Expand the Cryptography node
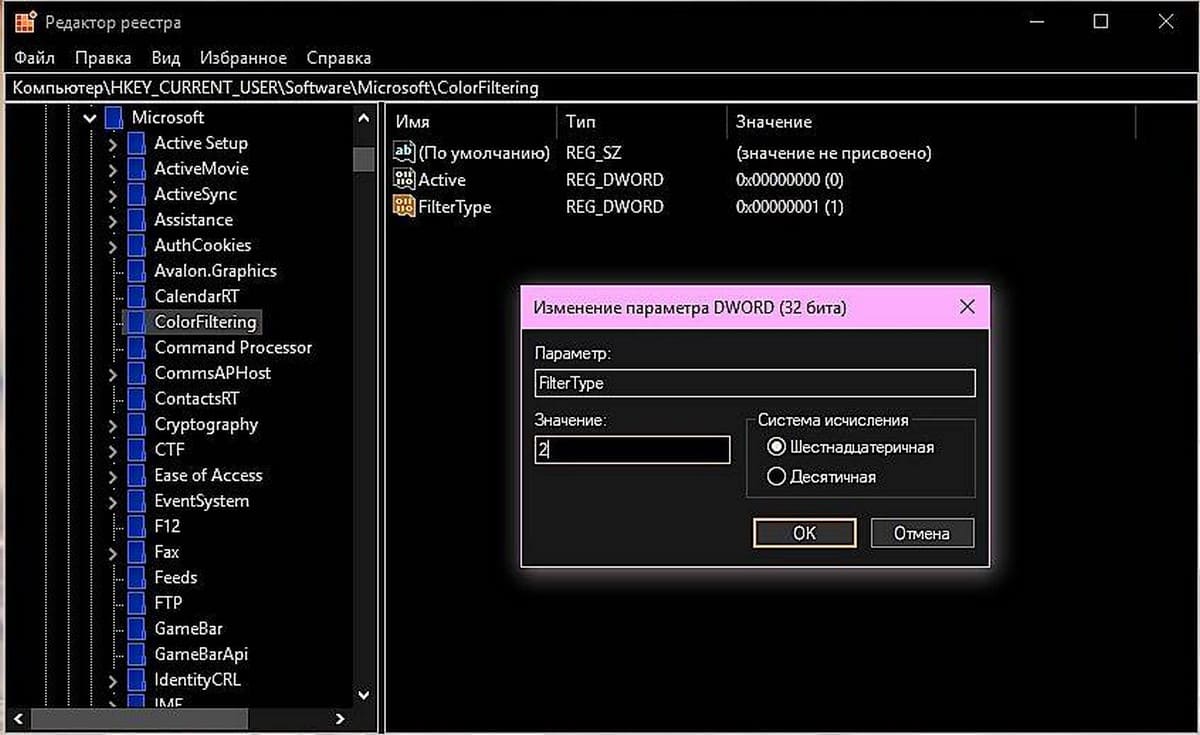The width and height of the screenshot is (1200, 735). [113, 425]
